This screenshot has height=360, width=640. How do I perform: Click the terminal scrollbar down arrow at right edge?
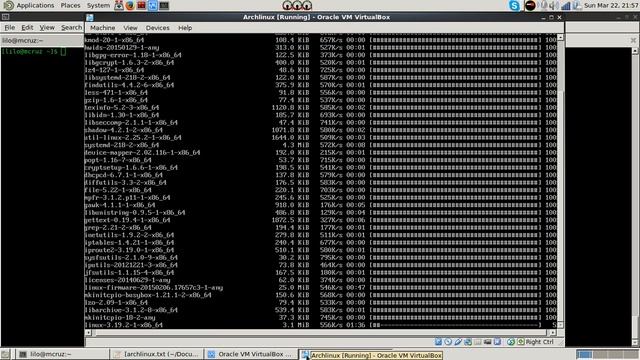635,342
